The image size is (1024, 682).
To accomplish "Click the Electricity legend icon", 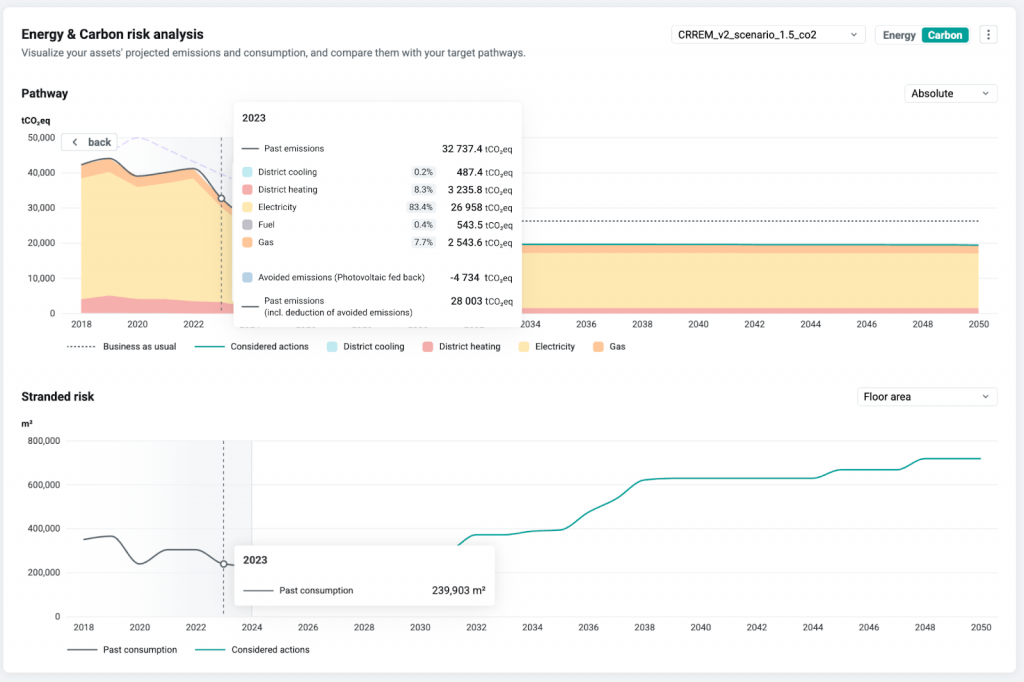I will (x=523, y=347).
